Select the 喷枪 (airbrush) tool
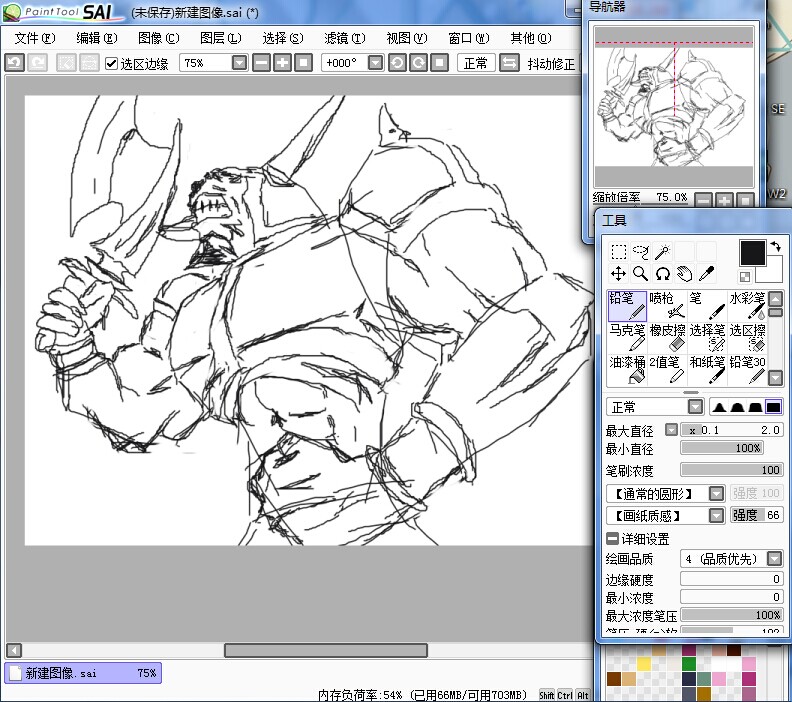The image size is (792, 702). click(x=667, y=306)
